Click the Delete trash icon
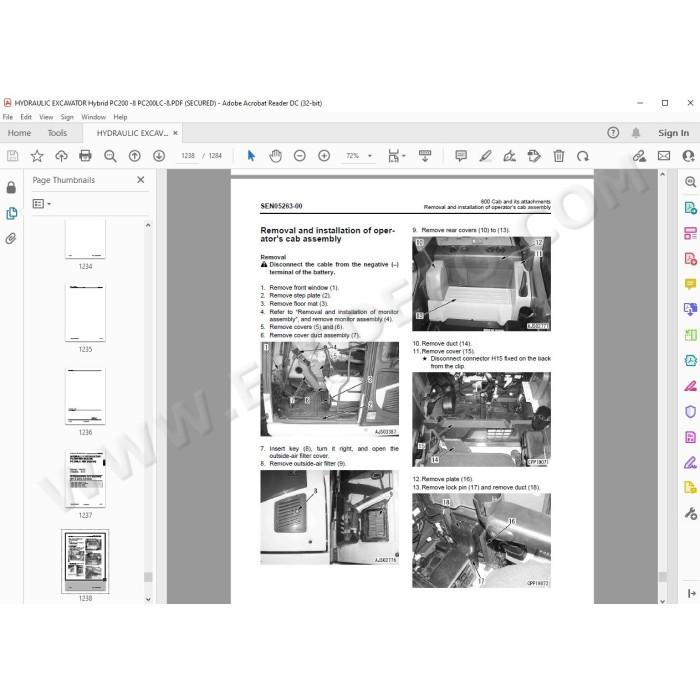 tap(558, 156)
